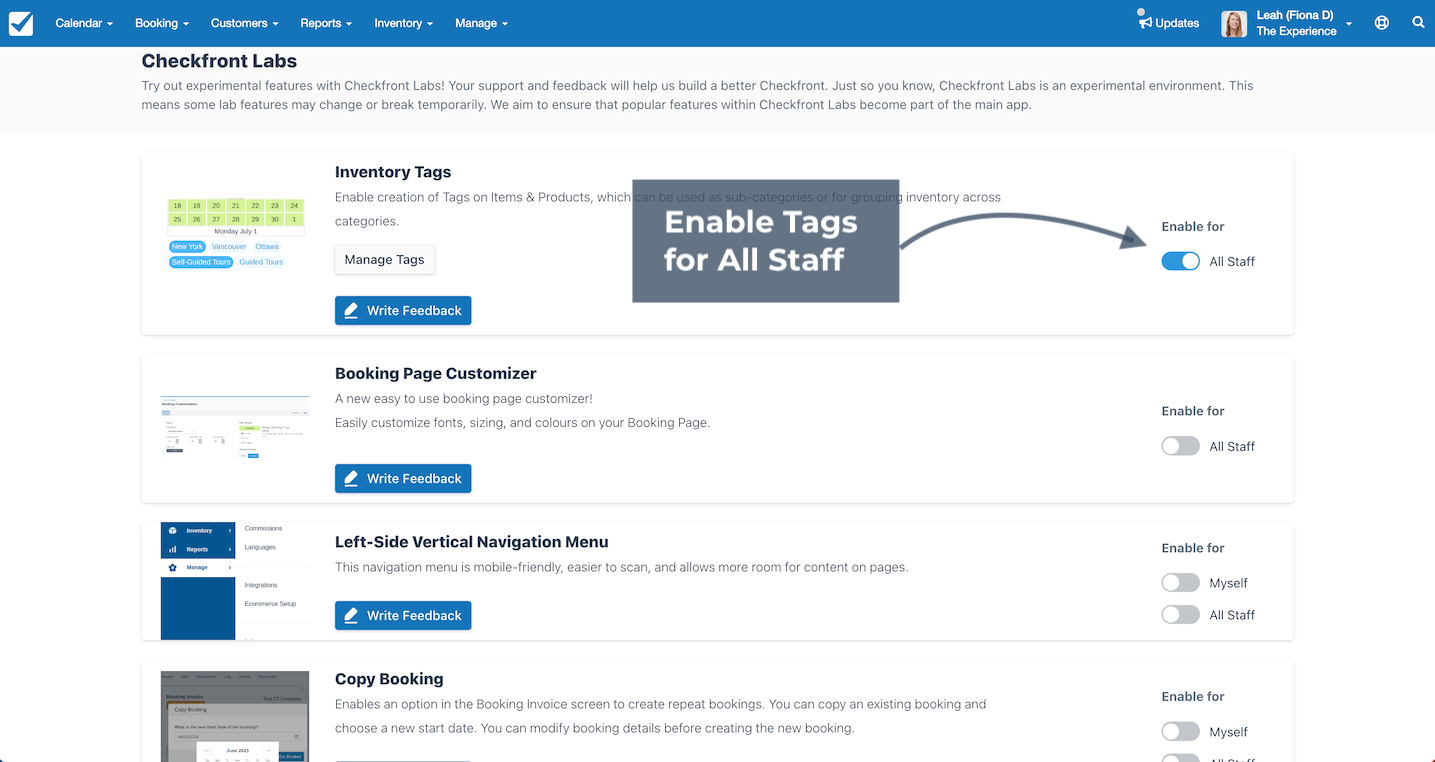Click the Checkfront Labs page title

[219, 61]
